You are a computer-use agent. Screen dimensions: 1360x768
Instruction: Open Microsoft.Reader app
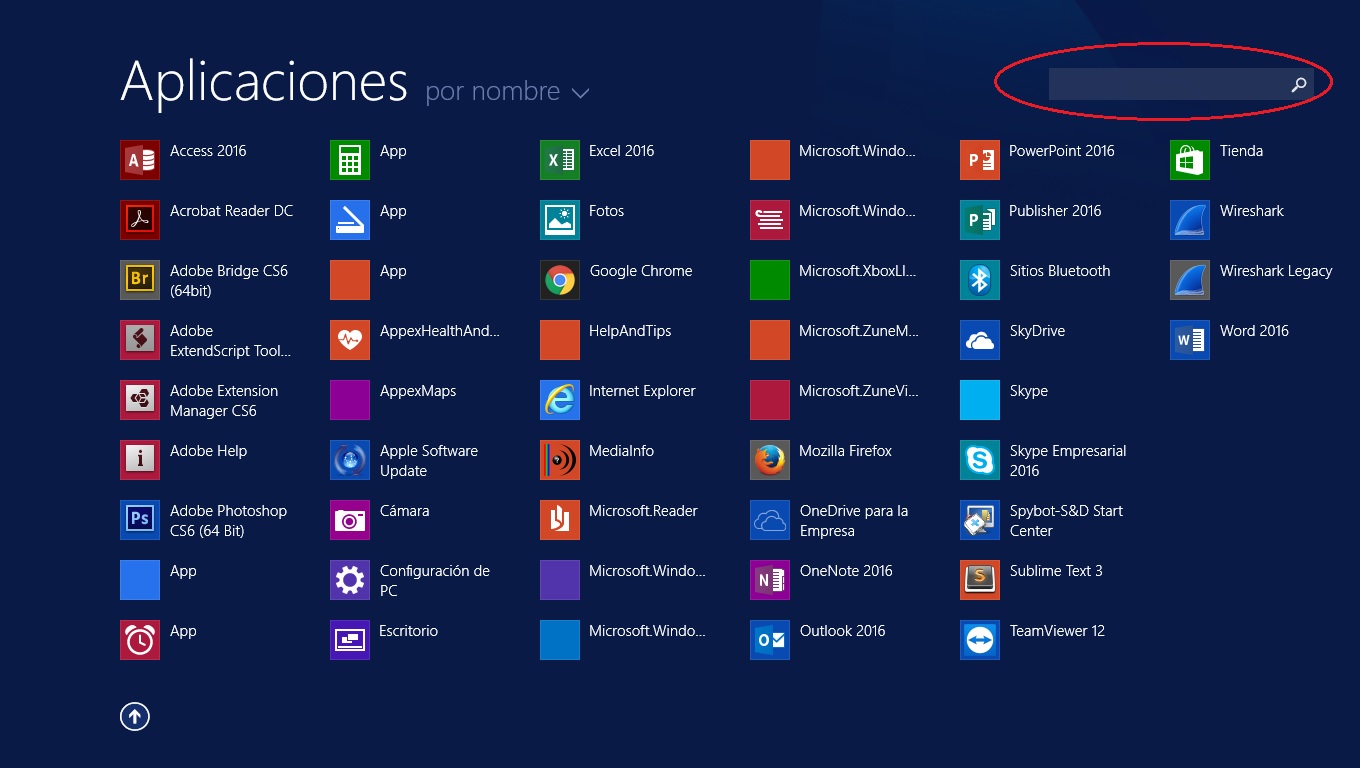[x=560, y=520]
